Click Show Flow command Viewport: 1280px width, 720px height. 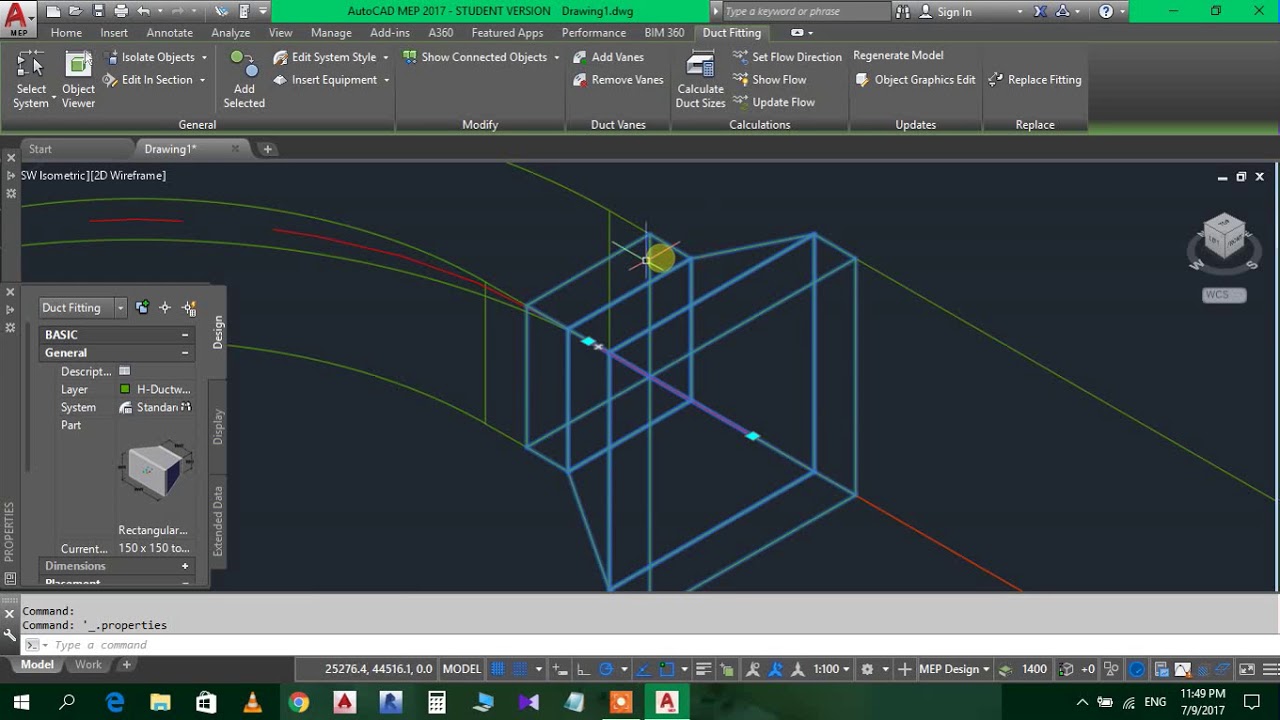[x=770, y=80]
